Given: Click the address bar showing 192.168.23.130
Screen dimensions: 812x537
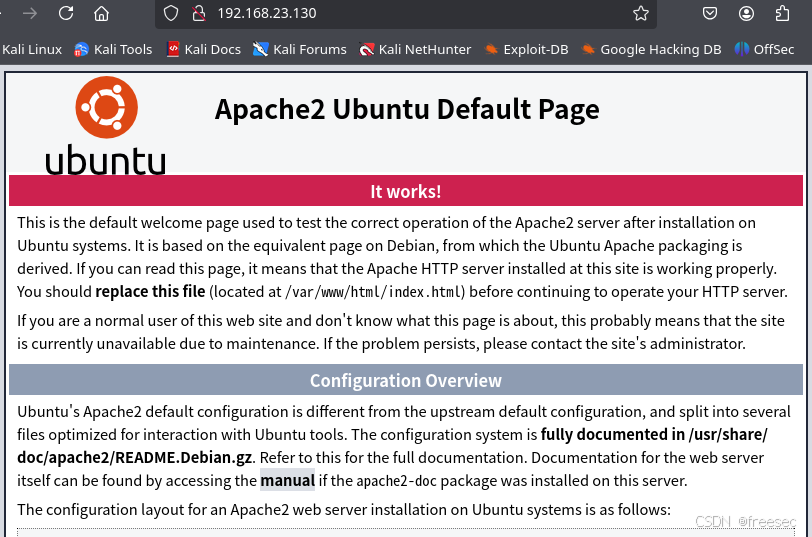Looking at the screenshot, I should coord(405,13).
